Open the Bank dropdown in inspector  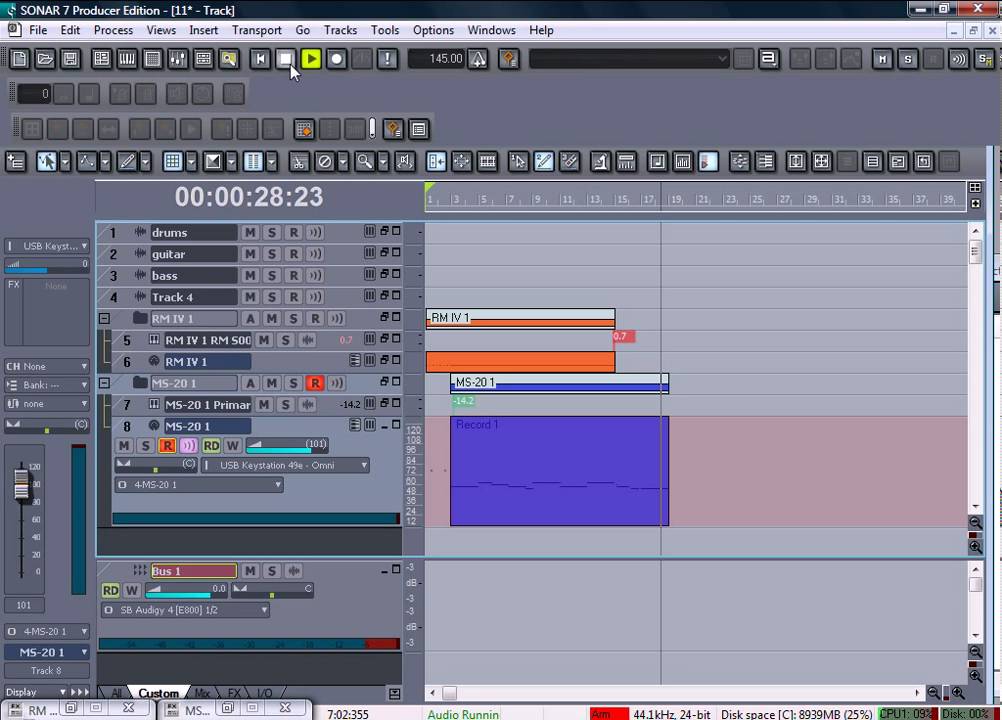(x=47, y=385)
